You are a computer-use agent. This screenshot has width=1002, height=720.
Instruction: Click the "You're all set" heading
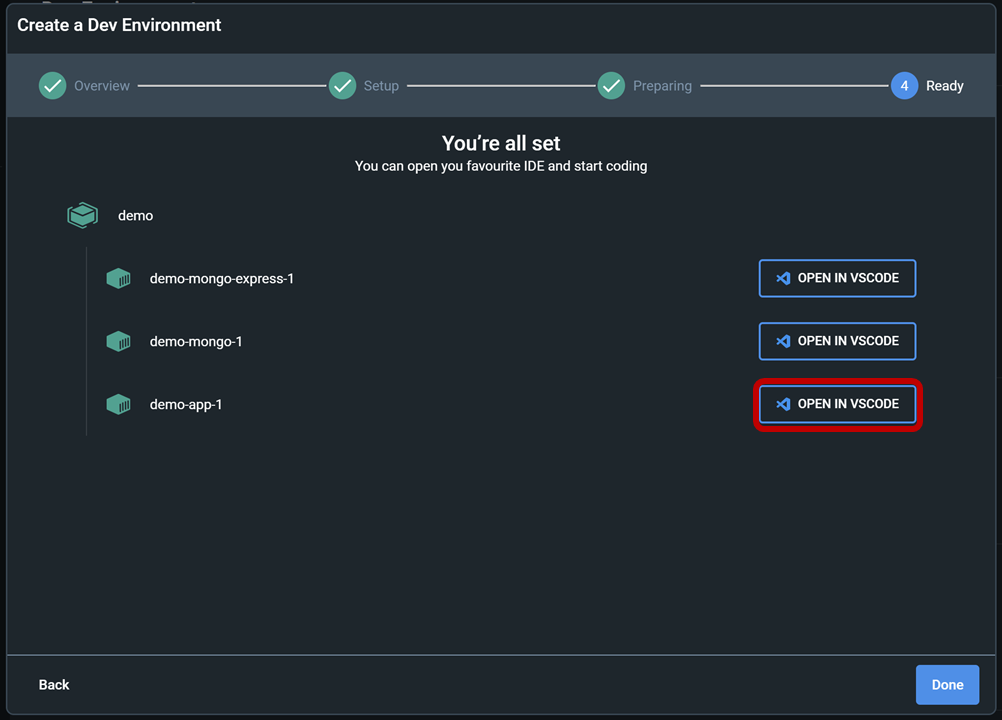coord(501,143)
